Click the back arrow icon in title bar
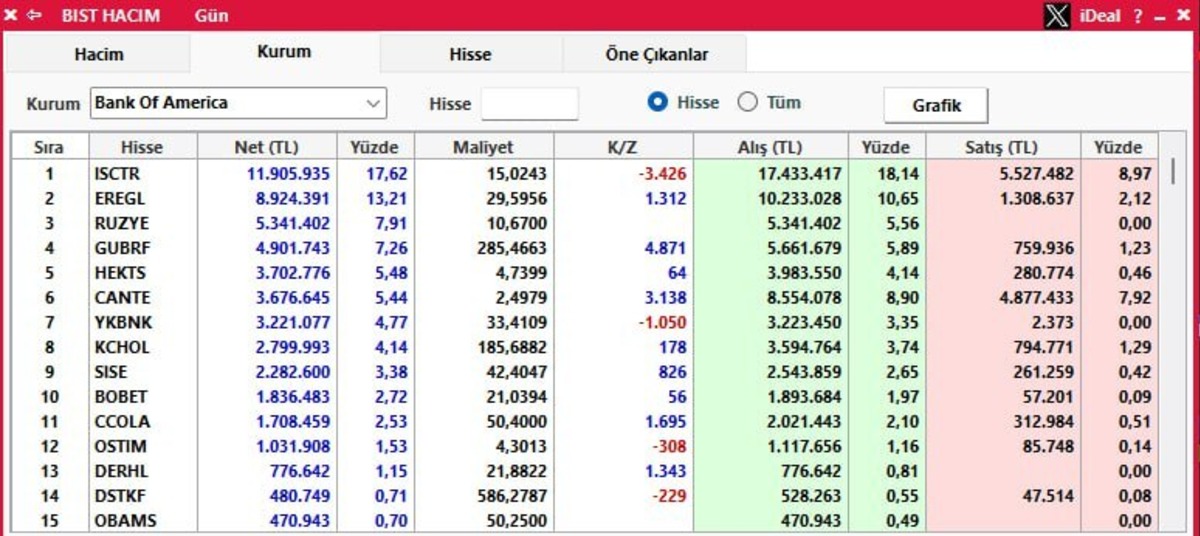The height and width of the screenshot is (536, 1200). click(x=34, y=16)
